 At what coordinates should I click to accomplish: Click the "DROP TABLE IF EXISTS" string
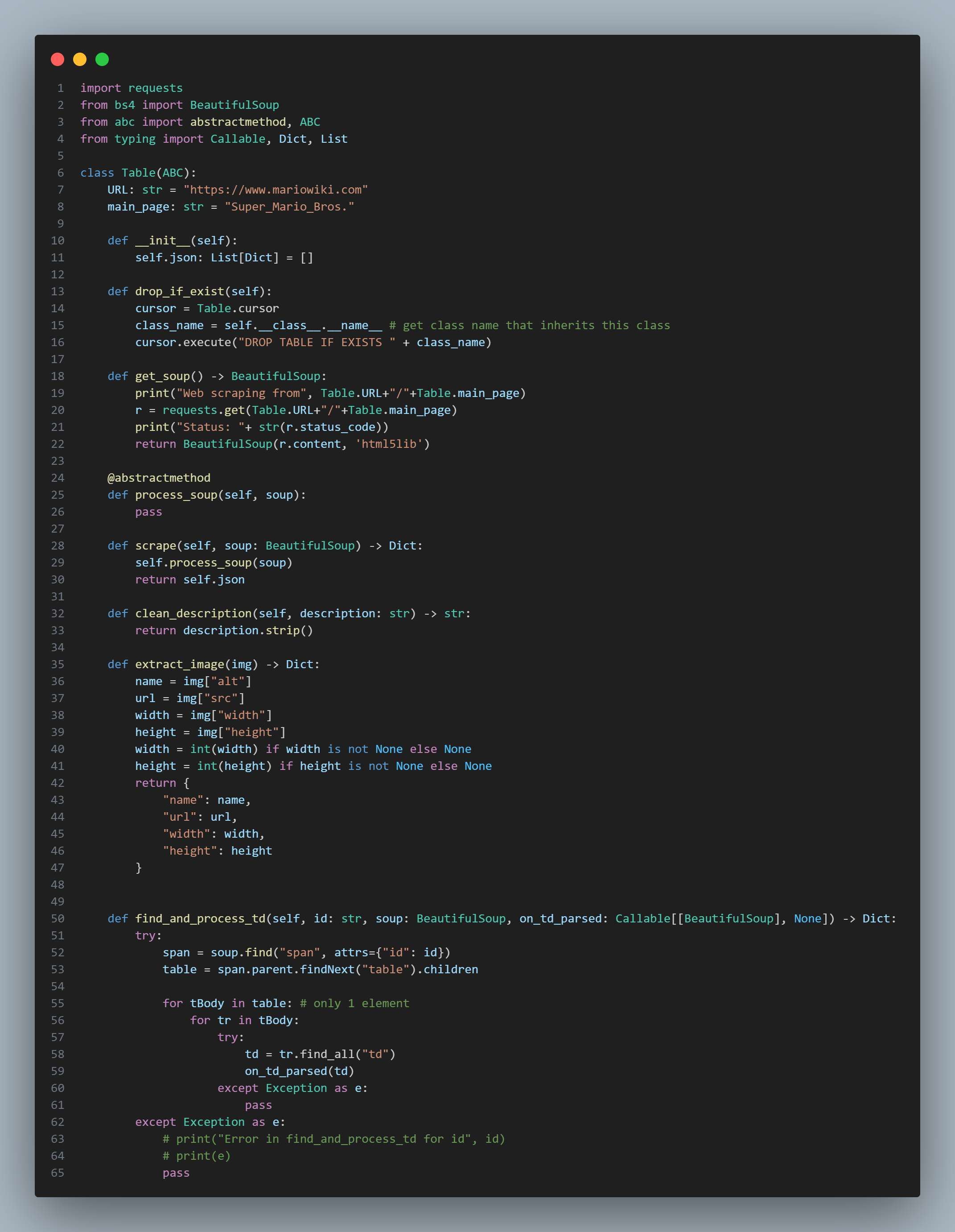[x=316, y=343]
